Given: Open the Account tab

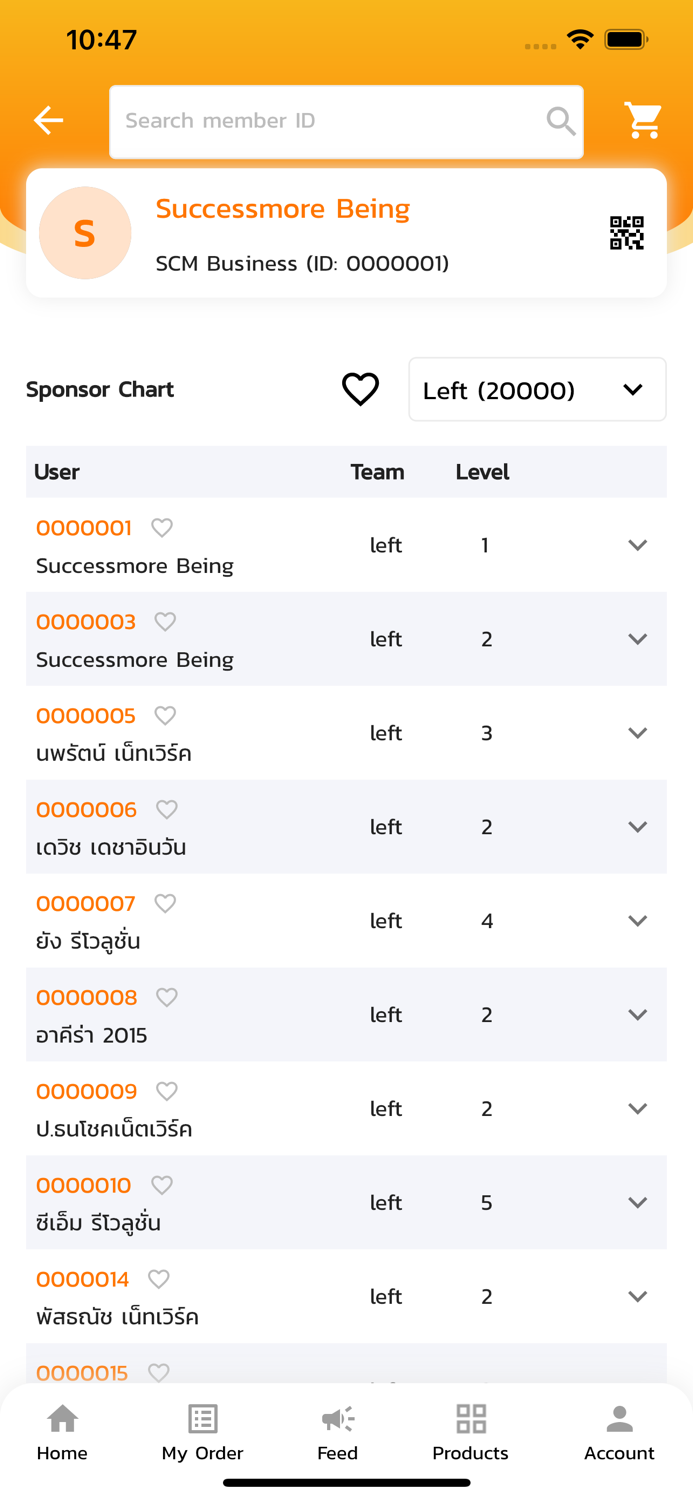Looking at the screenshot, I should (x=619, y=1431).
